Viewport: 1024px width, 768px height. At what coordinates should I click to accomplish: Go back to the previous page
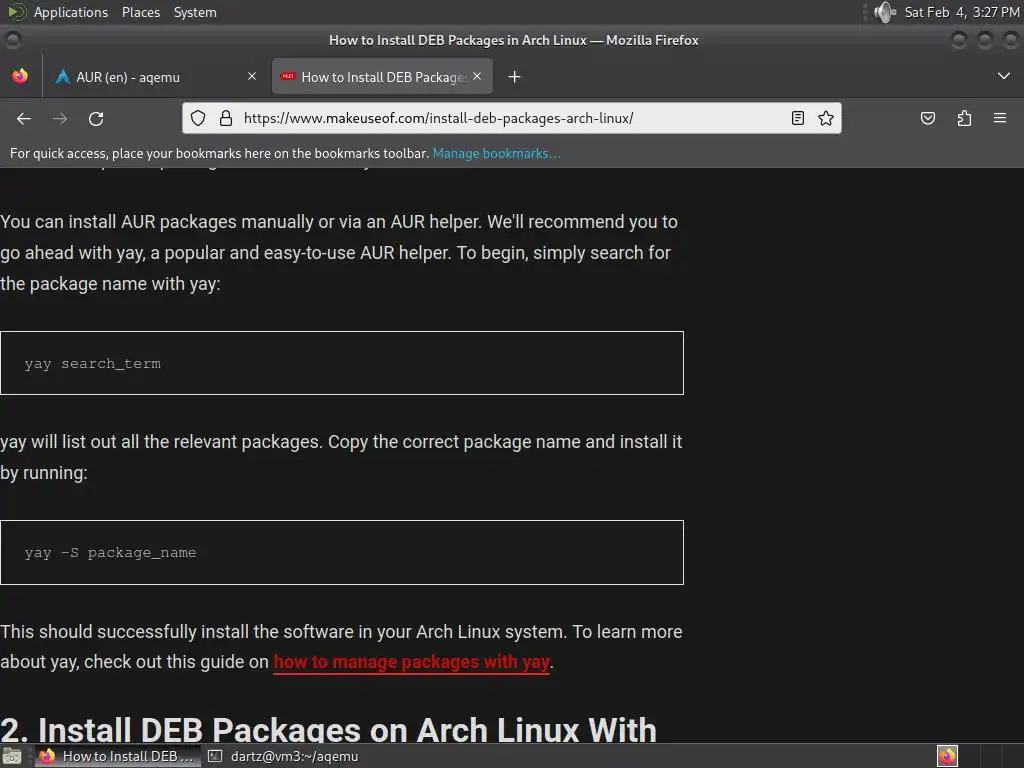pyautogui.click(x=24, y=118)
